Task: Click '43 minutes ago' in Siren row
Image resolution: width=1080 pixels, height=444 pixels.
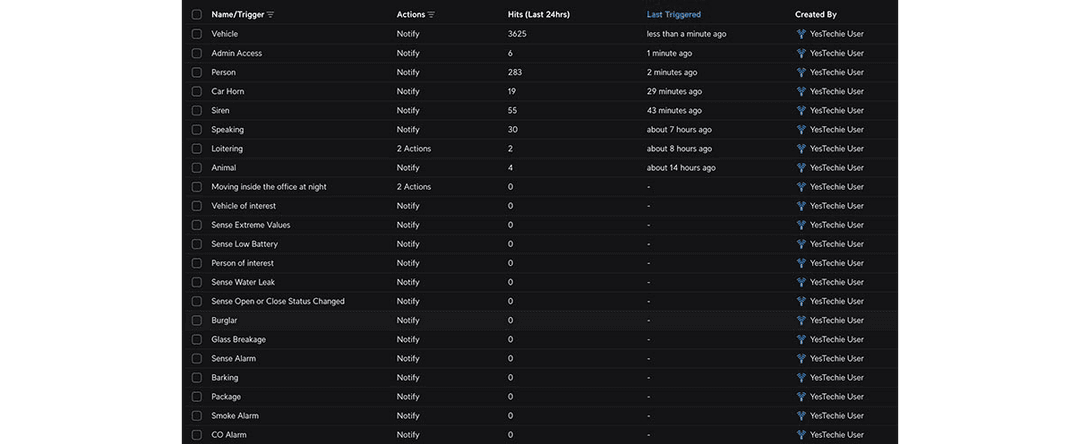Action: click(x=674, y=110)
